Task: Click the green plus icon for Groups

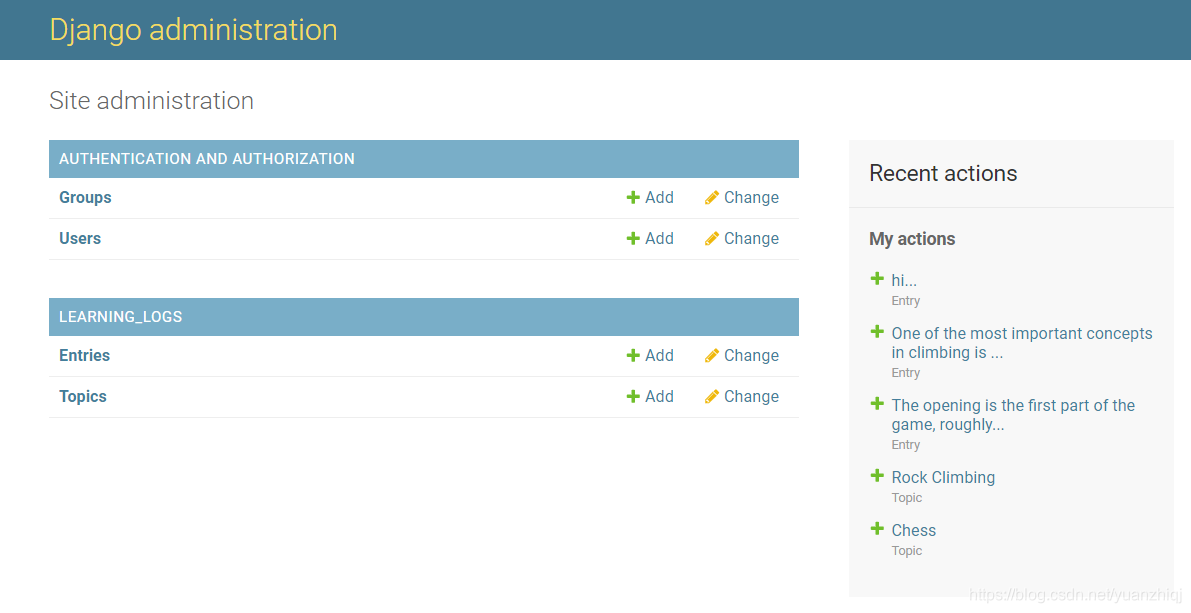Action: click(633, 197)
